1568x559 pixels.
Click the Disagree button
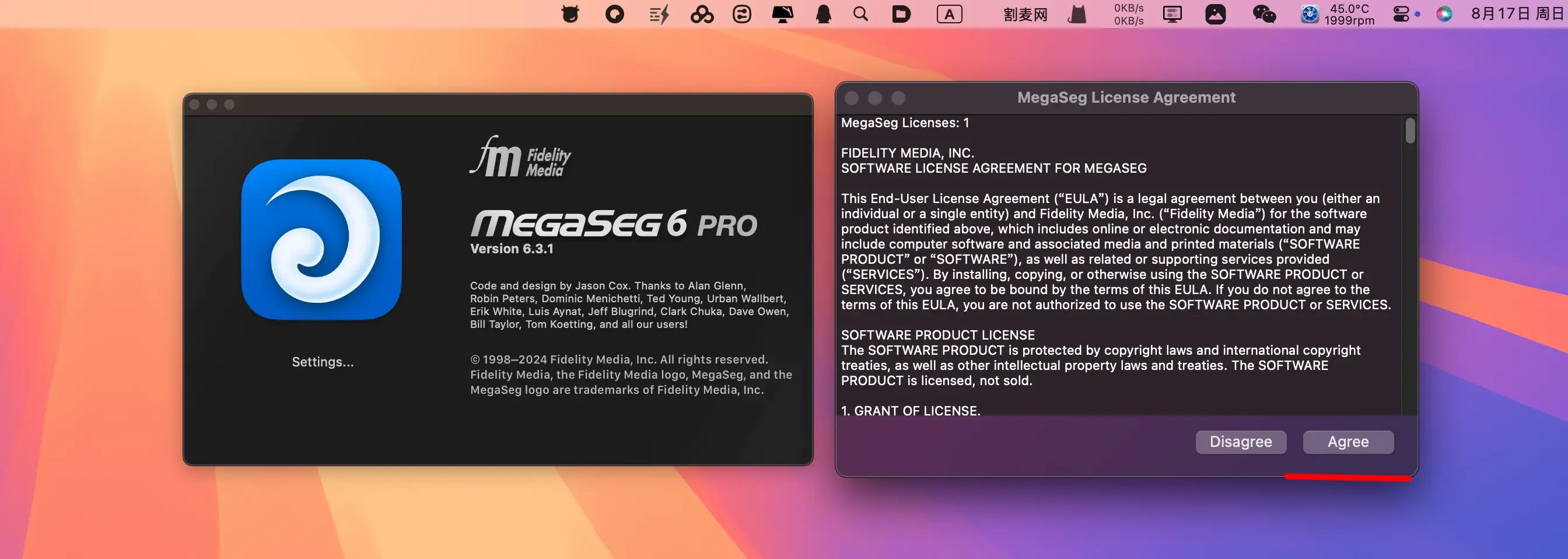click(1241, 442)
